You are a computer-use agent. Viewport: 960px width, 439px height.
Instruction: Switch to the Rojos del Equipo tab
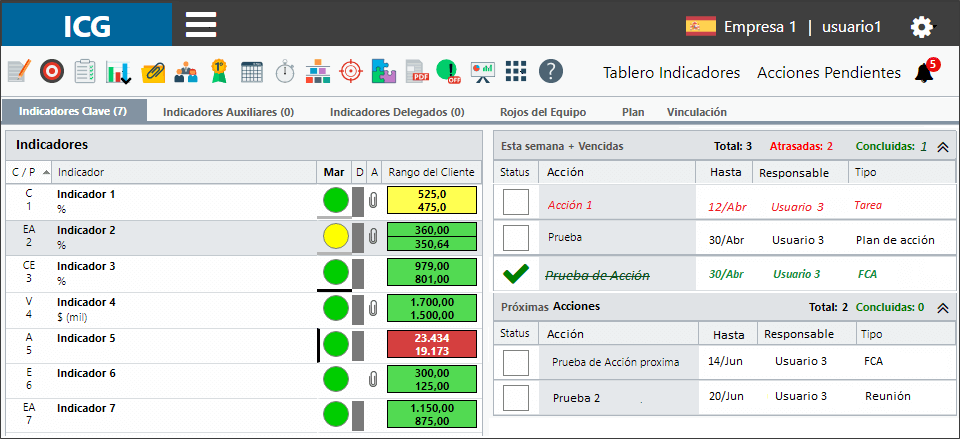(542, 112)
